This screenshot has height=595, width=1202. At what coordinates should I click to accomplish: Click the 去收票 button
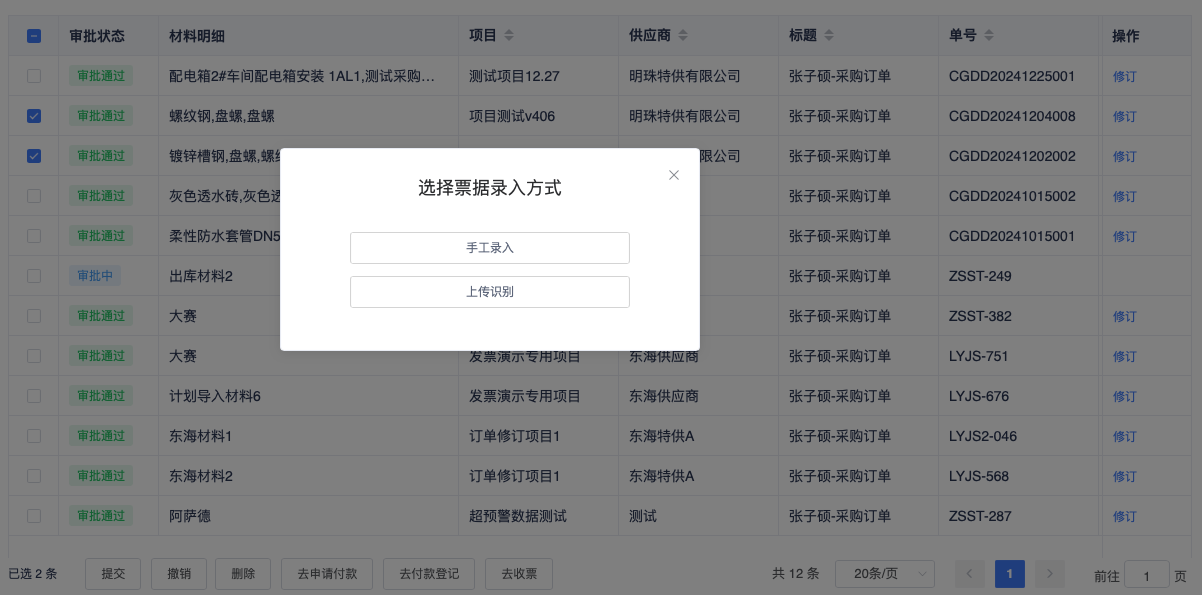[x=519, y=574]
